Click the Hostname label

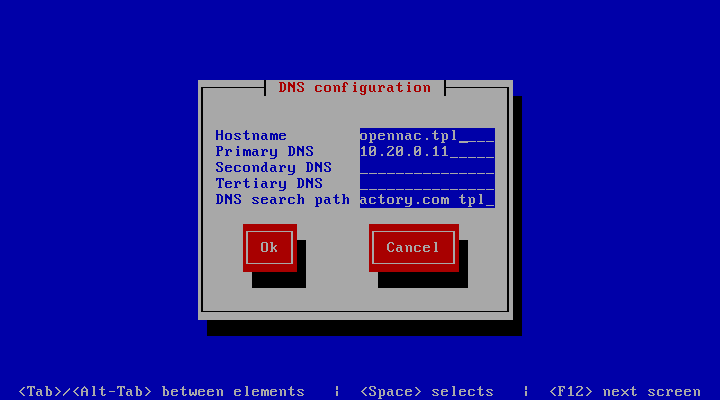coord(251,135)
